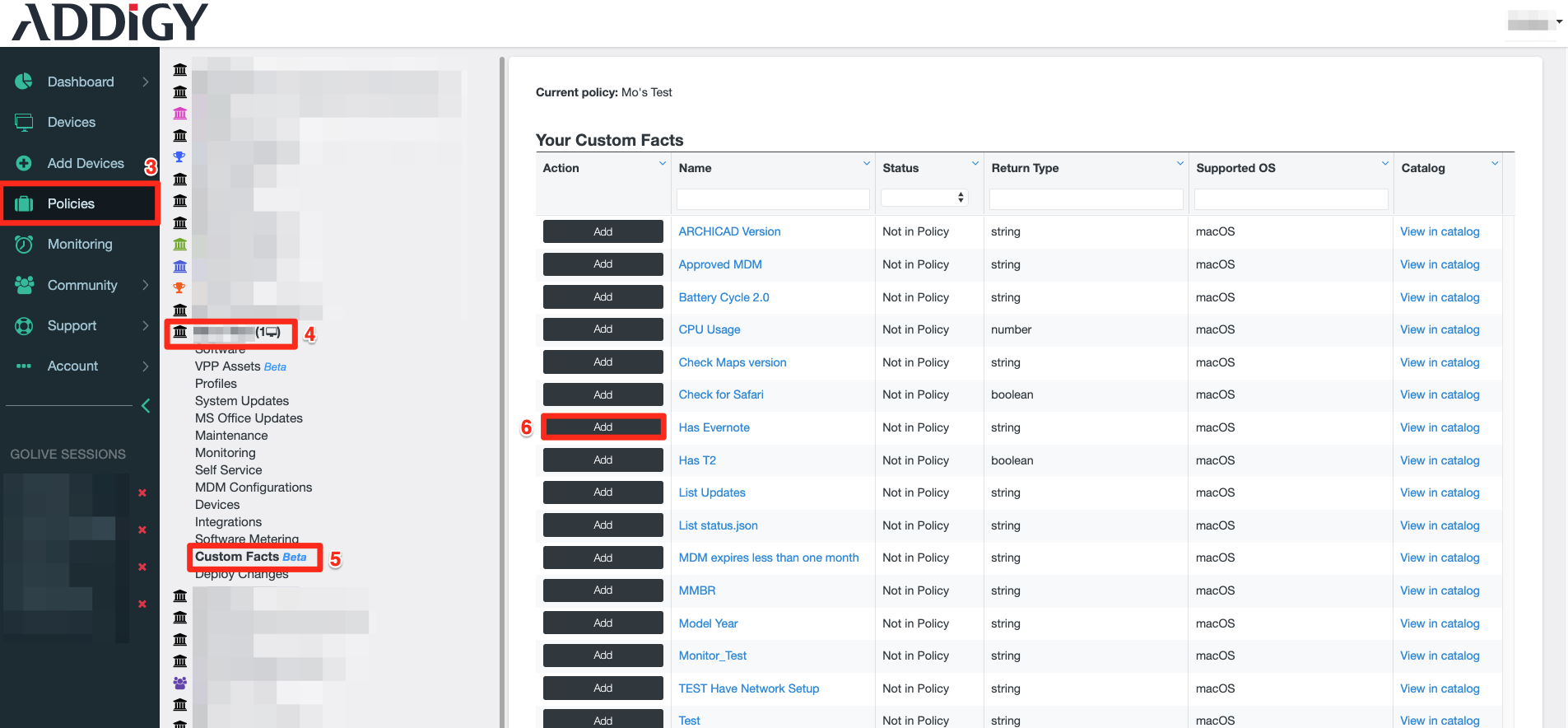Screen dimensions: 1568x728
Task: Click the Dashboard pie chart icon
Action: point(24,82)
